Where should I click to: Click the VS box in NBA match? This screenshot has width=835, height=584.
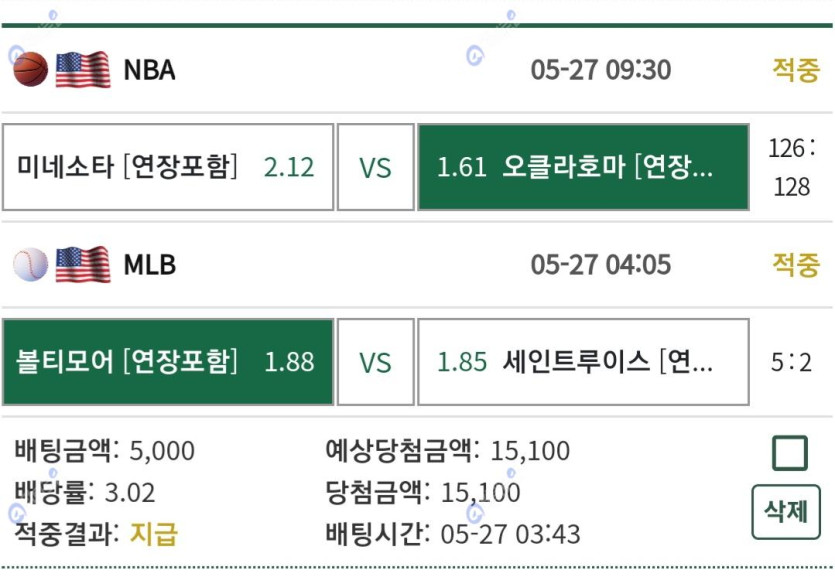point(375,167)
